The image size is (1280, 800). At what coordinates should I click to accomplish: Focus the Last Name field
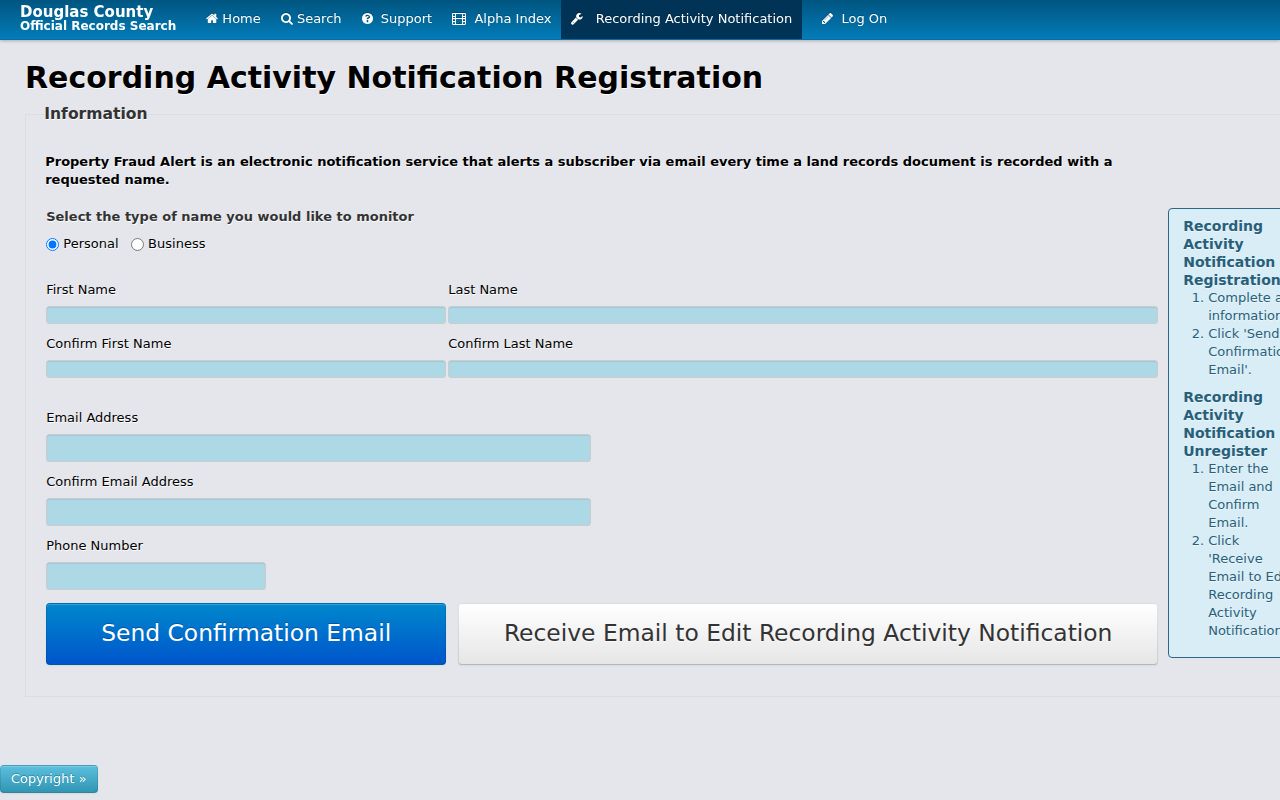pyautogui.click(x=803, y=315)
